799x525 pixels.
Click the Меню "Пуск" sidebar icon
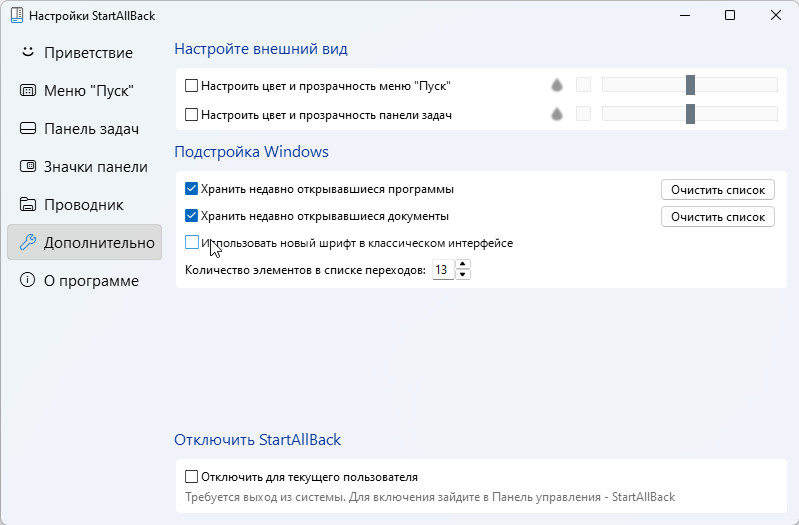28,90
